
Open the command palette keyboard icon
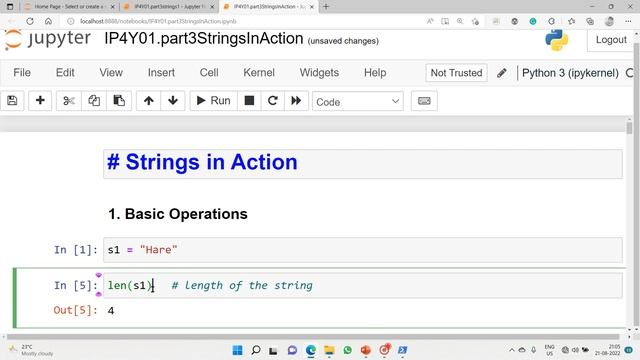[x=424, y=101]
